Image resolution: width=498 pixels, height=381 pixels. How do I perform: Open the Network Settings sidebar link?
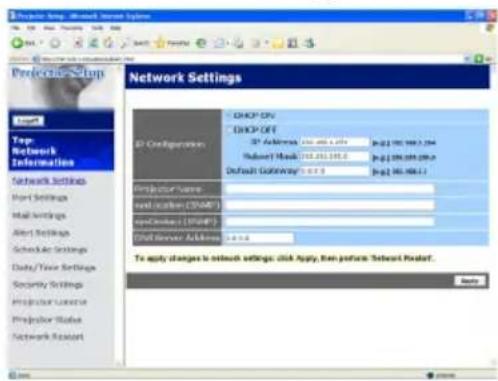point(49,181)
